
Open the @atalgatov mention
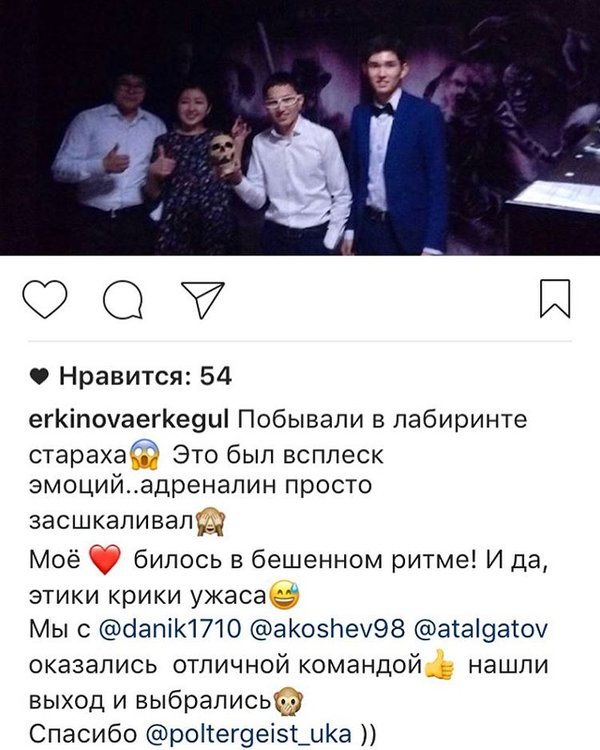click(x=480, y=629)
